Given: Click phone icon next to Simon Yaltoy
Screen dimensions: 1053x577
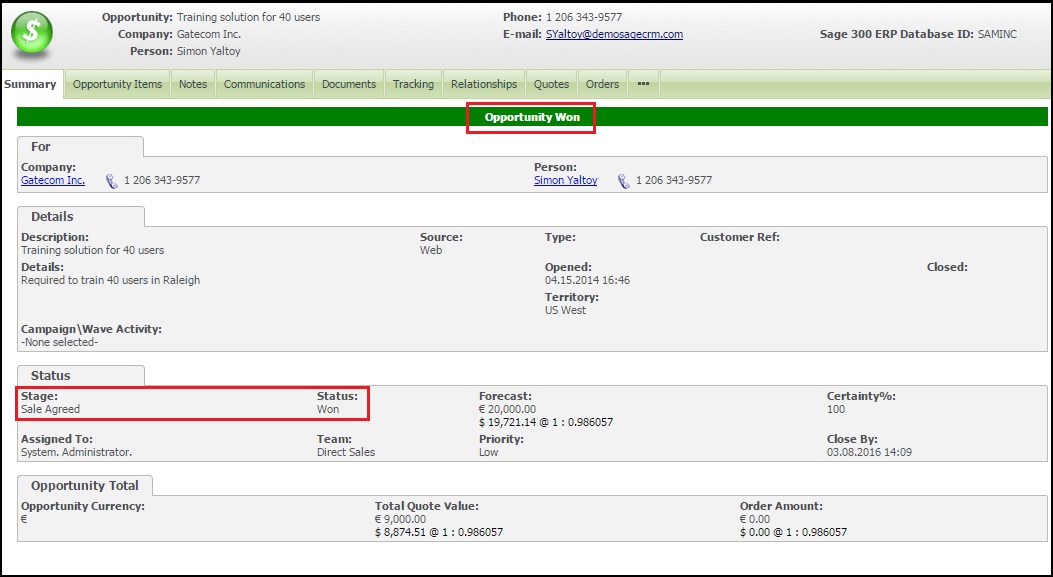Looking at the screenshot, I should point(624,181).
